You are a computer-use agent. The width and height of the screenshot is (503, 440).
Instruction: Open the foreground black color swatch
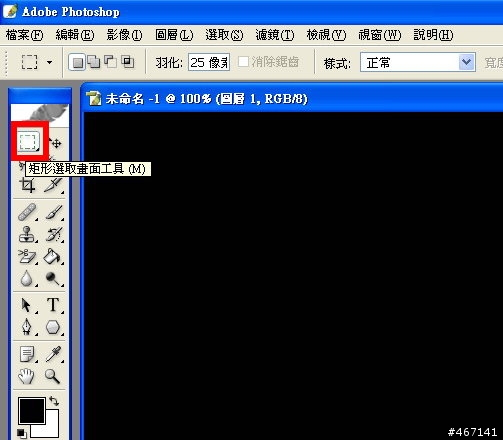pos(32,411)
